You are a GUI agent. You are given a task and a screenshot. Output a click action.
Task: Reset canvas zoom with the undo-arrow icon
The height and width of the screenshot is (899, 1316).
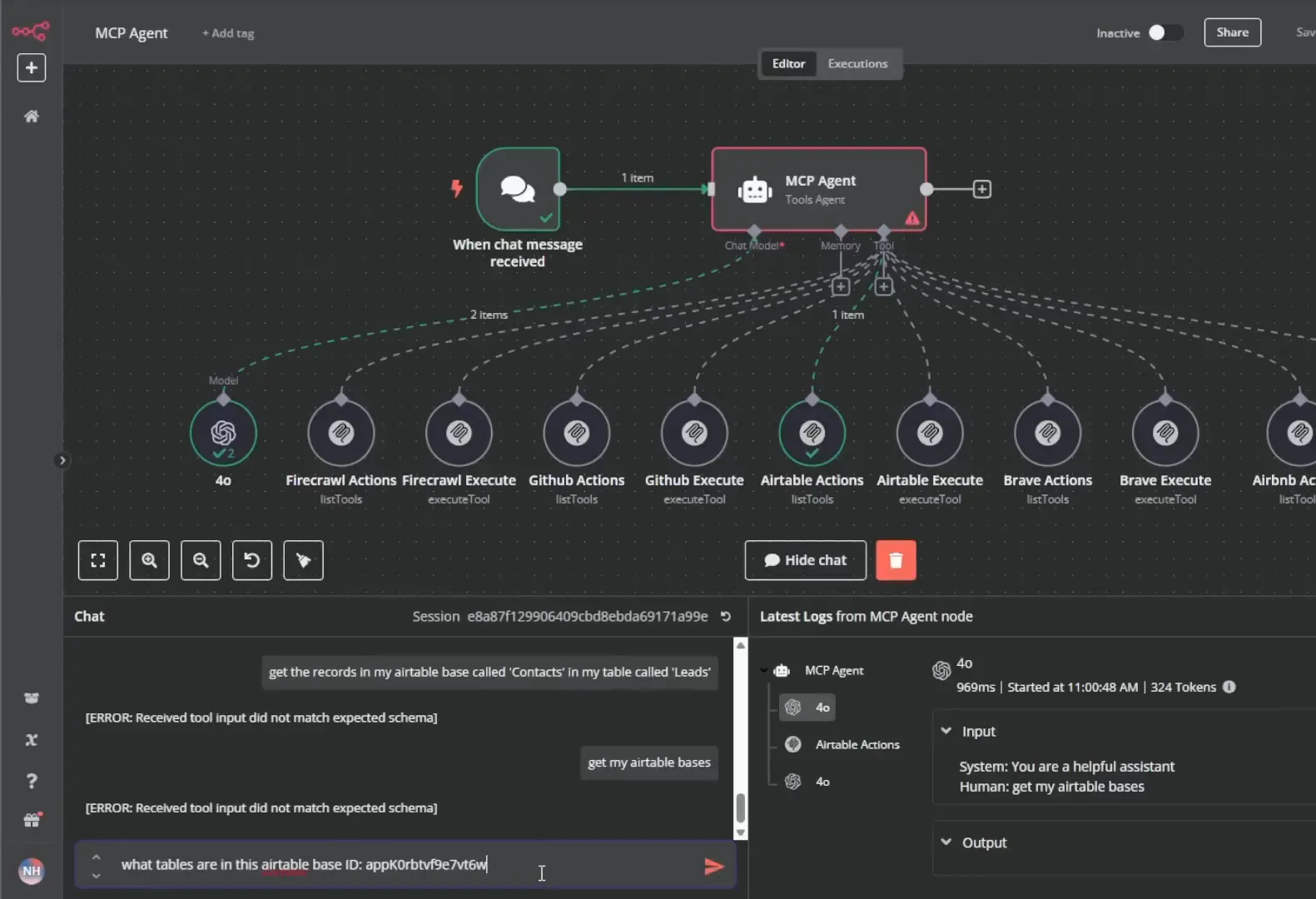coord(252,560)
